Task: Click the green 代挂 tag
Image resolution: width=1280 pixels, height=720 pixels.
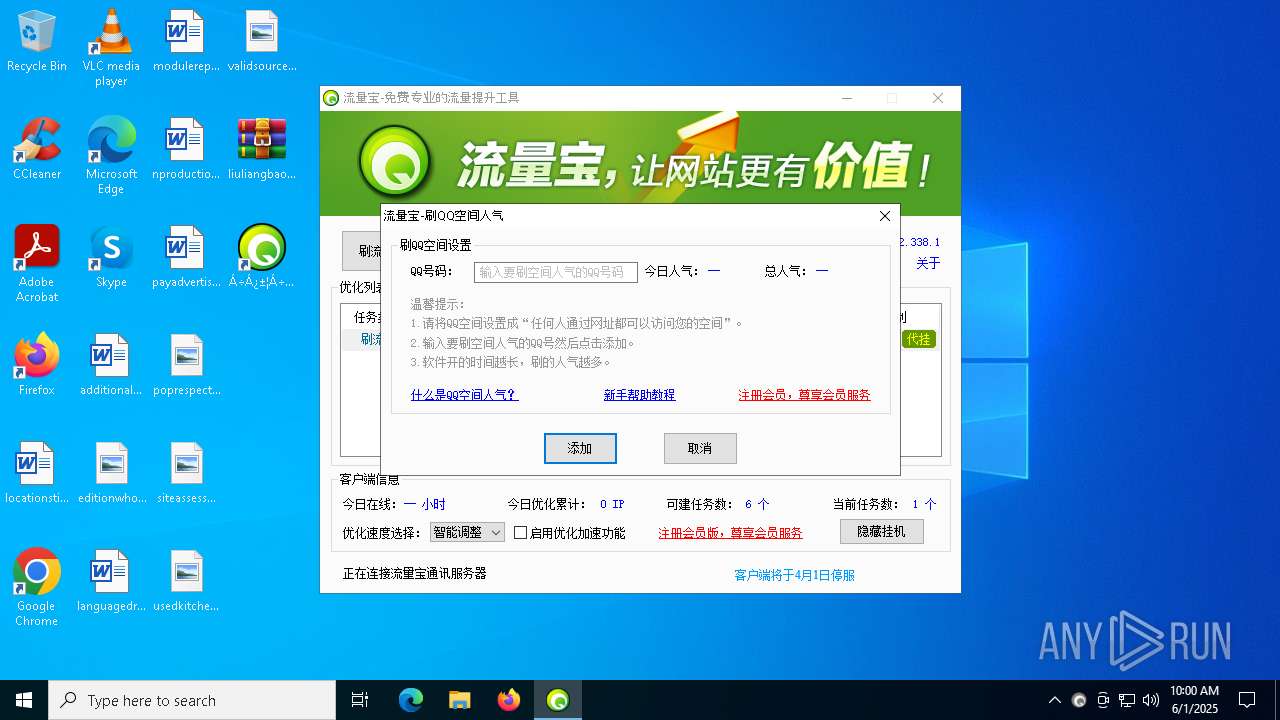Action: click(x=919, y=339)
